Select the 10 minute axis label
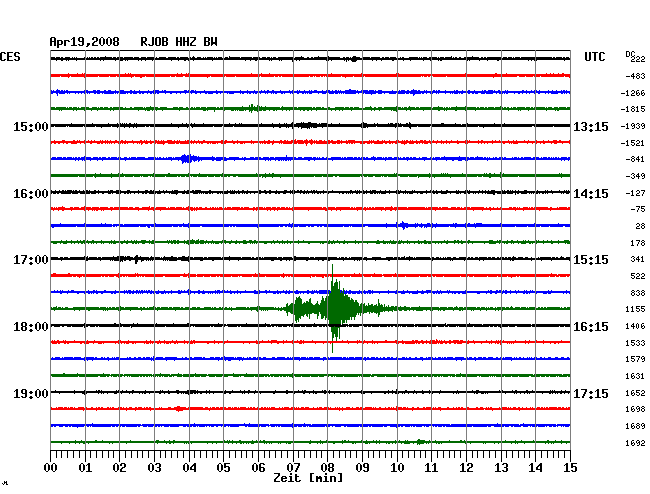This screenshot has height=494, width=650. coord(397,467)
